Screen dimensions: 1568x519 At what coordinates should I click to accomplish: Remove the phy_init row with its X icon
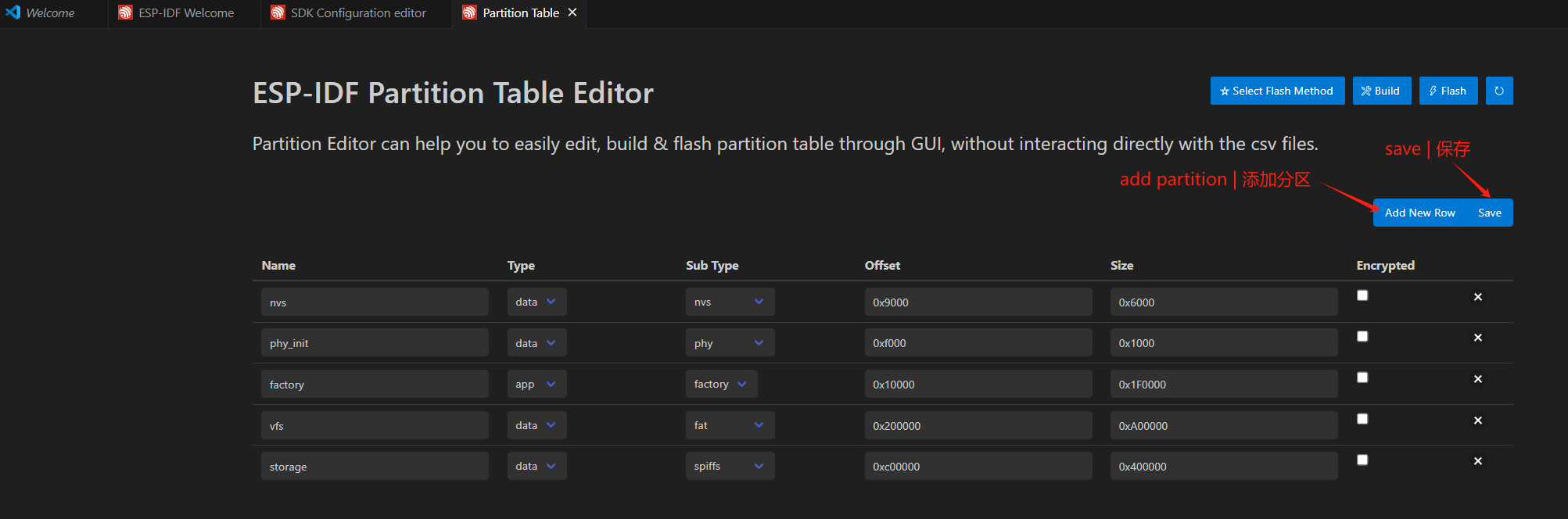pos(1477,338)
